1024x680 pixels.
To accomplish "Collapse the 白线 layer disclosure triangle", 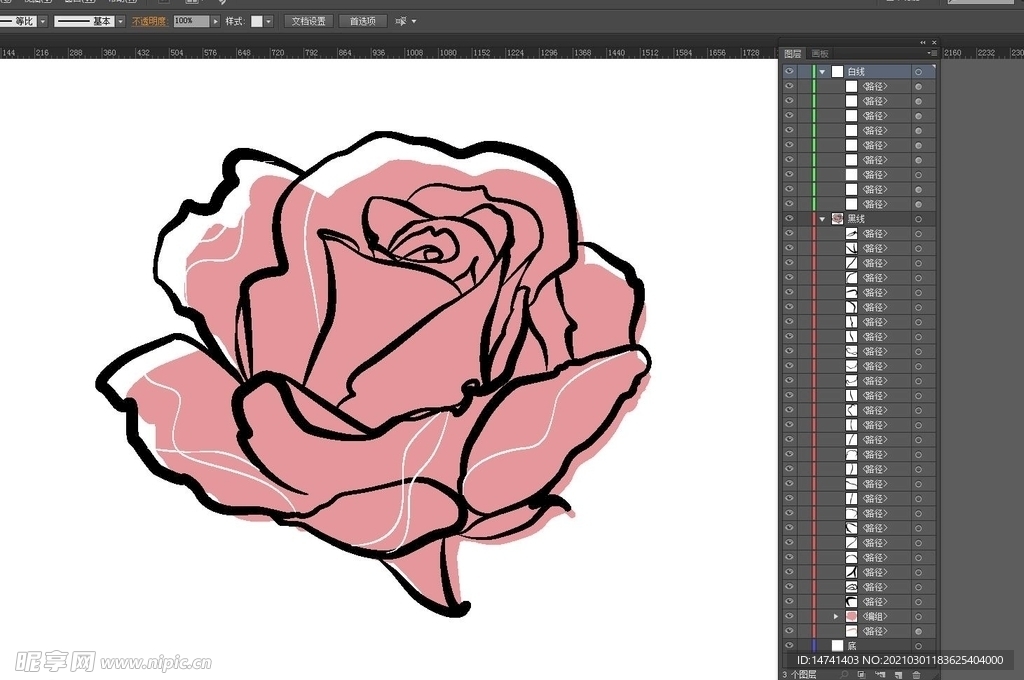I will [822, 72].
